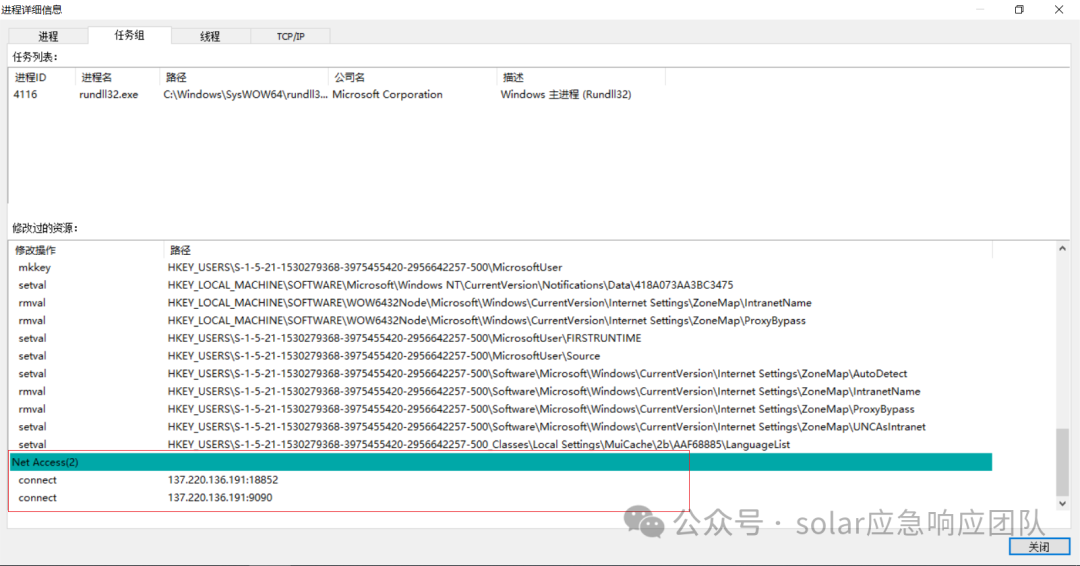1080x566 pixels.
Task: Restore the window with the title bar button
Action: point(1019,9)
